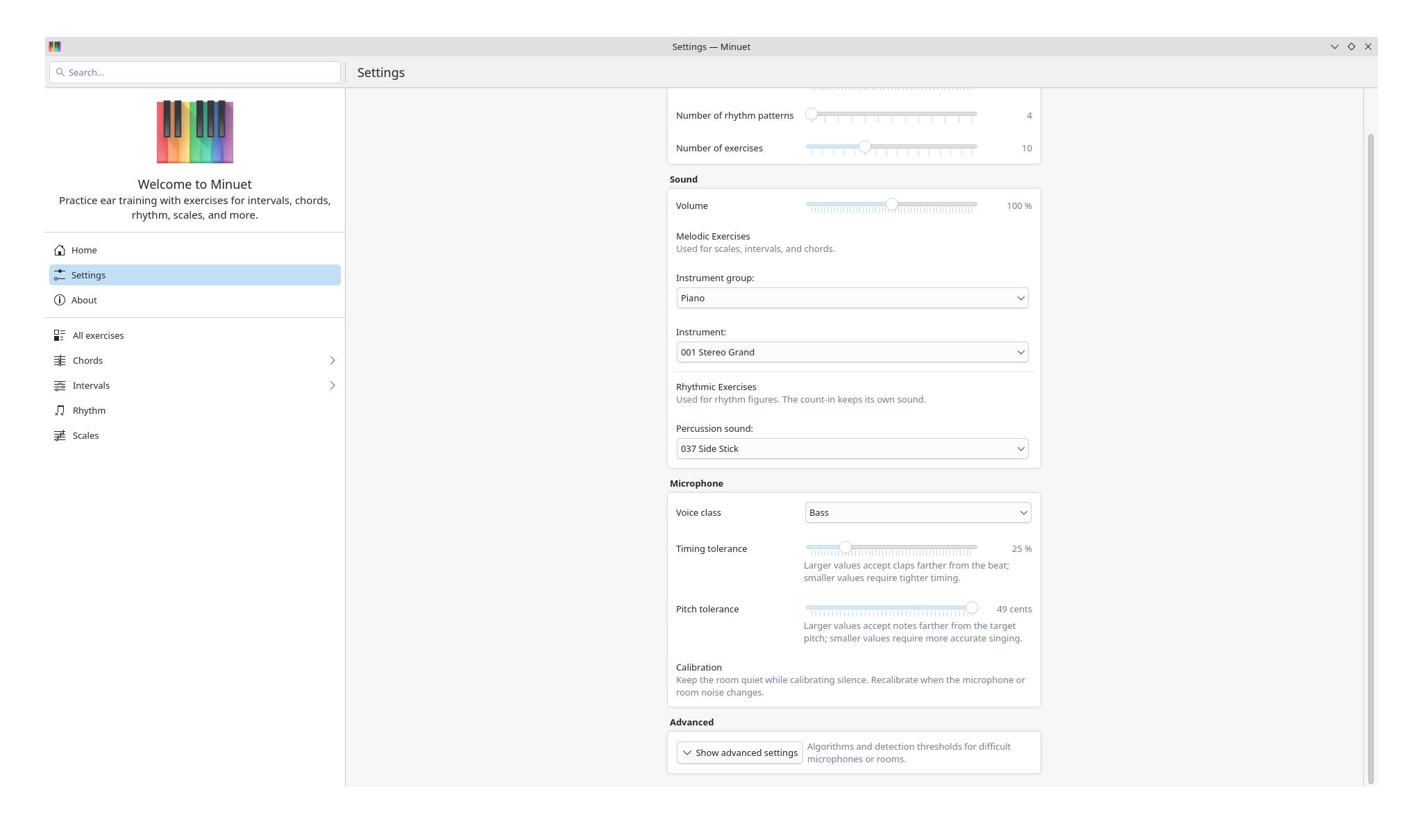Image resolution: width=1423 pixels, height=840 pixels.
Task: Click the vertical scrollbar of settings
Action: [x=1370, y=458]
